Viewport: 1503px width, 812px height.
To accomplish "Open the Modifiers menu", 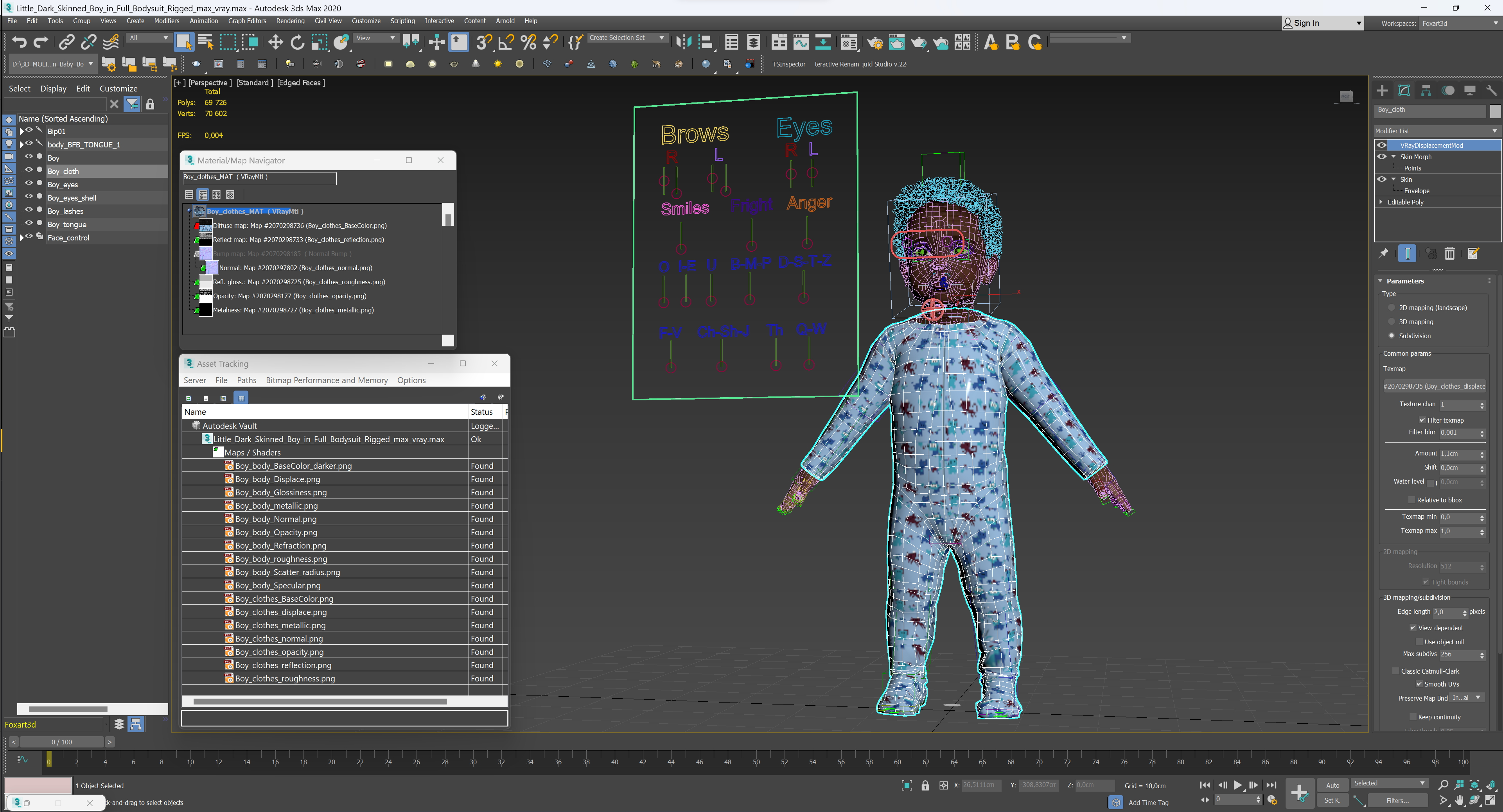I will point(167,21).
